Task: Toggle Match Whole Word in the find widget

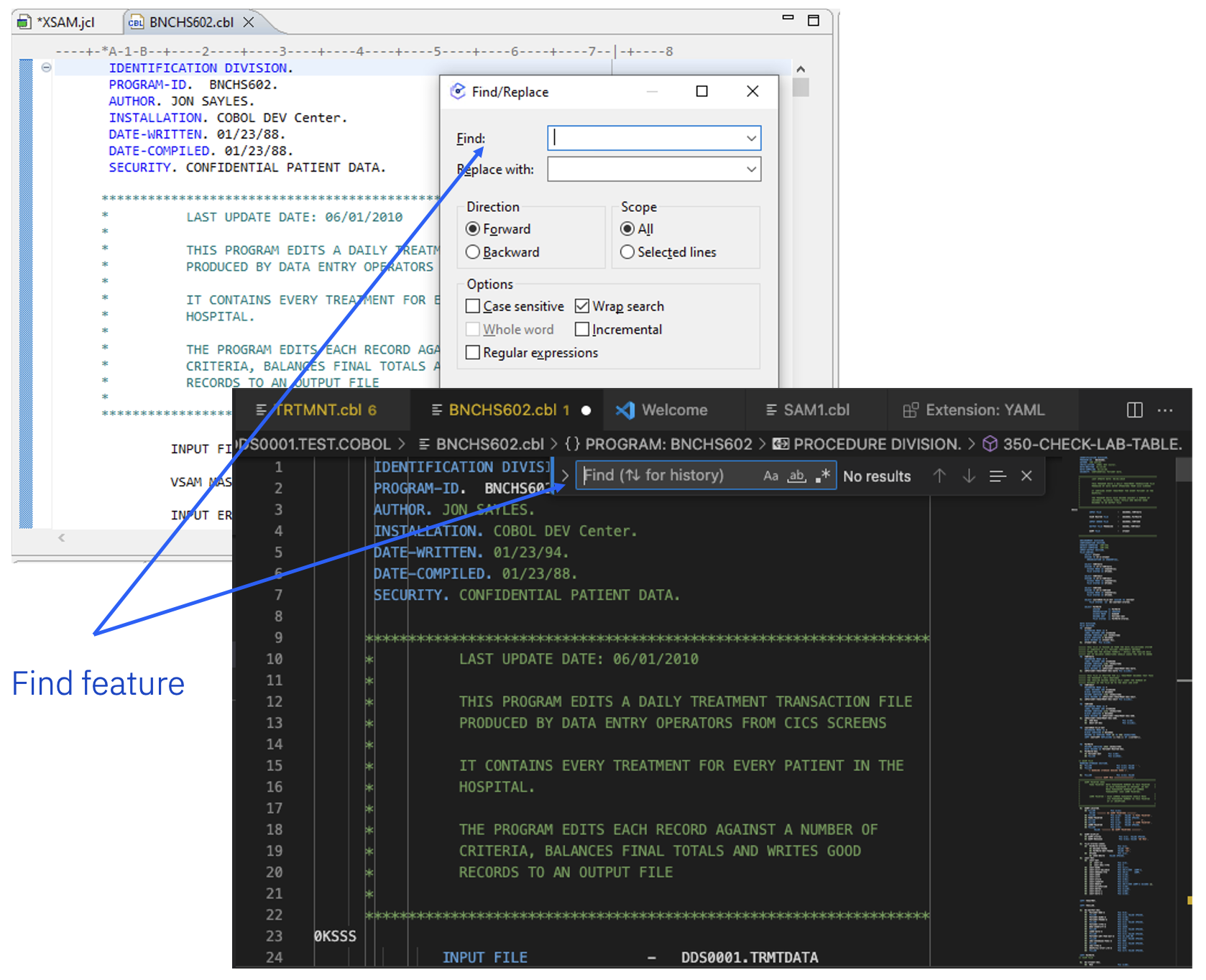Action: [796, 476]
